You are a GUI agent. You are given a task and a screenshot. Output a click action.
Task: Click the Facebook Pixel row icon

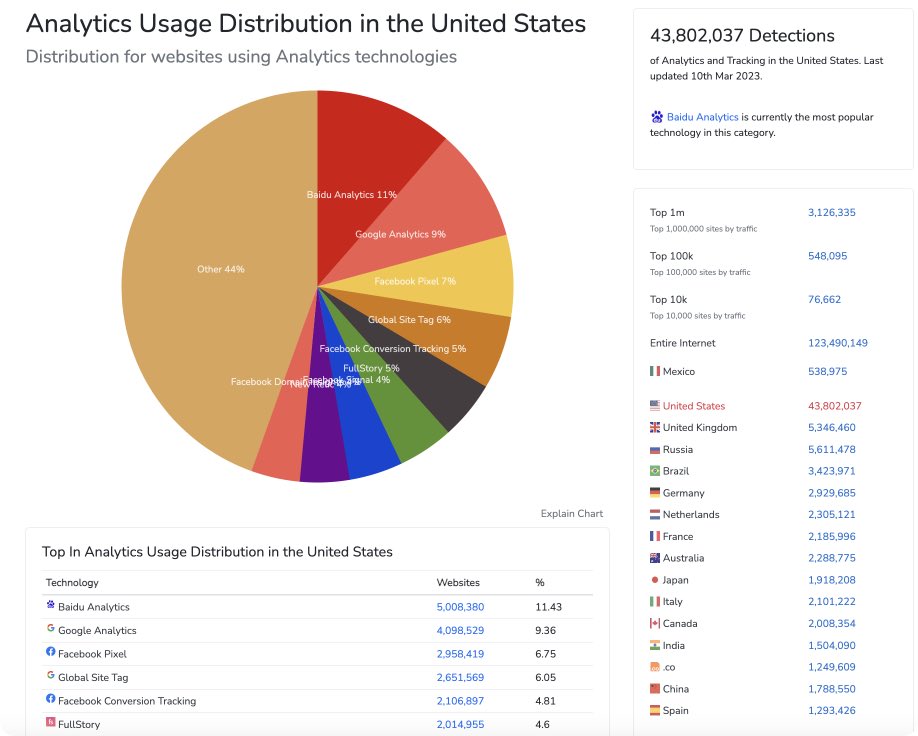point(51,652)
